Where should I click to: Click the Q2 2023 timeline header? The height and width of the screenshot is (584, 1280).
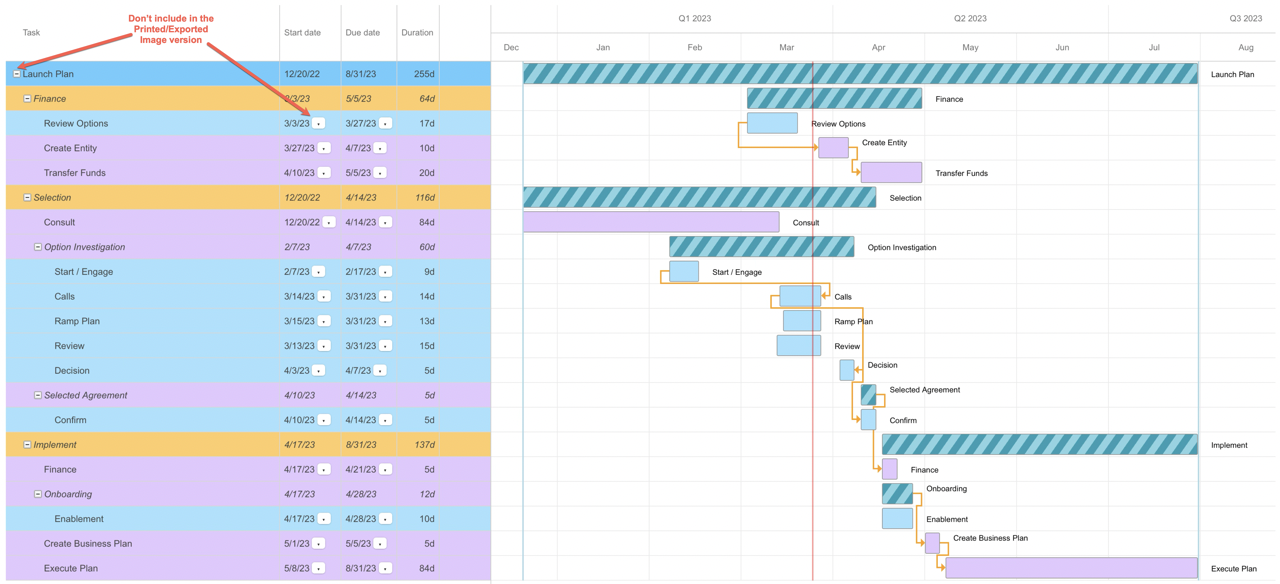[970, 18]
